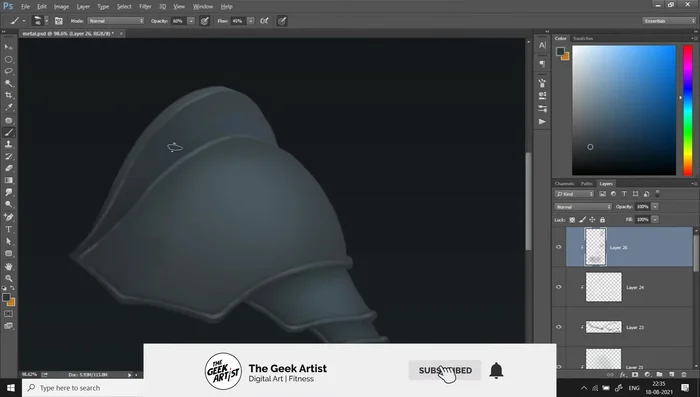Toggle lock image pixels
Screen dimensions: 700x397
click(582, 220)
